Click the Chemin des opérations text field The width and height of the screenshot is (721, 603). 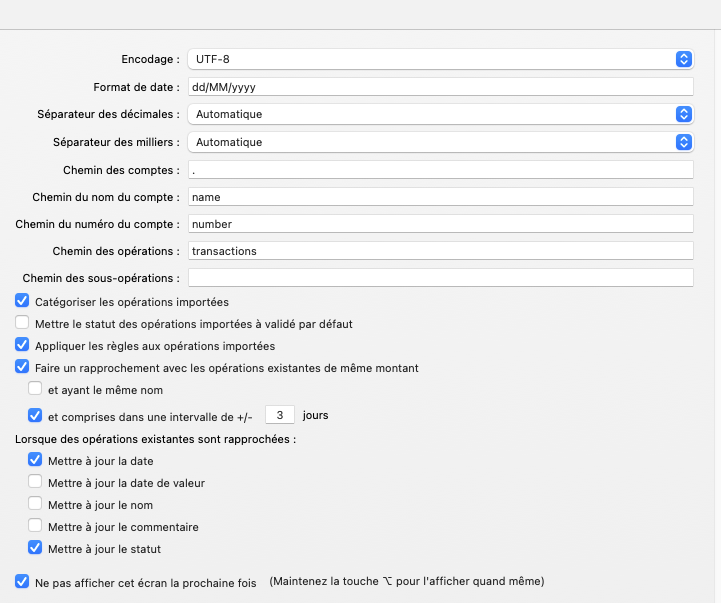(x=440, y=251)
